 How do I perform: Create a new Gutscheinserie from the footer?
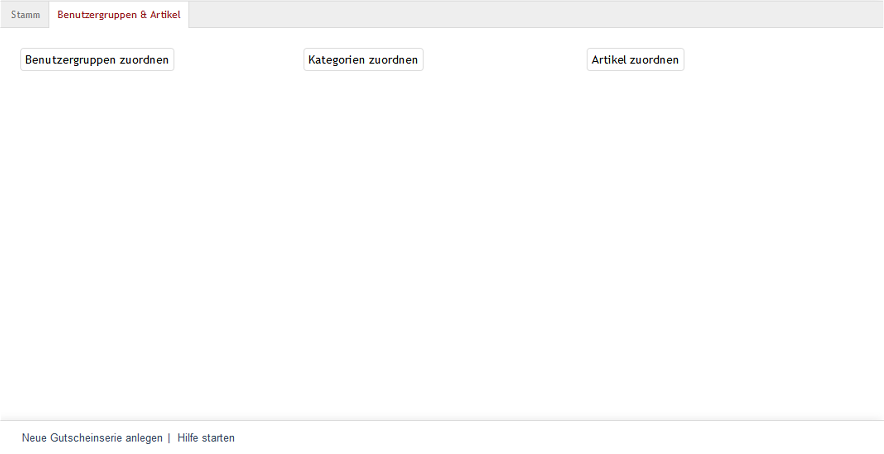pyautogui.click(x=92, y=438)
